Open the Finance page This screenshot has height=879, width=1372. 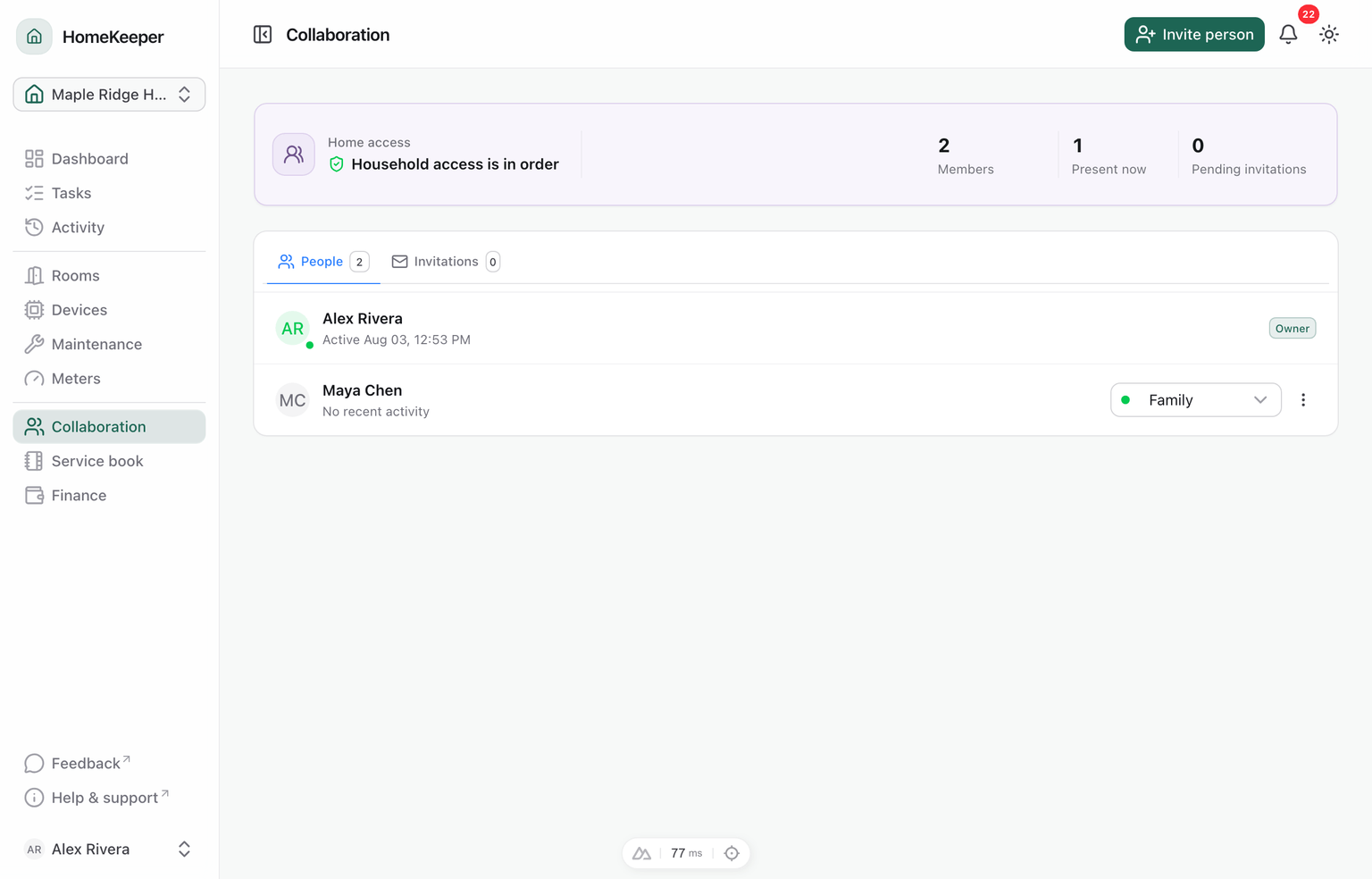109,496
